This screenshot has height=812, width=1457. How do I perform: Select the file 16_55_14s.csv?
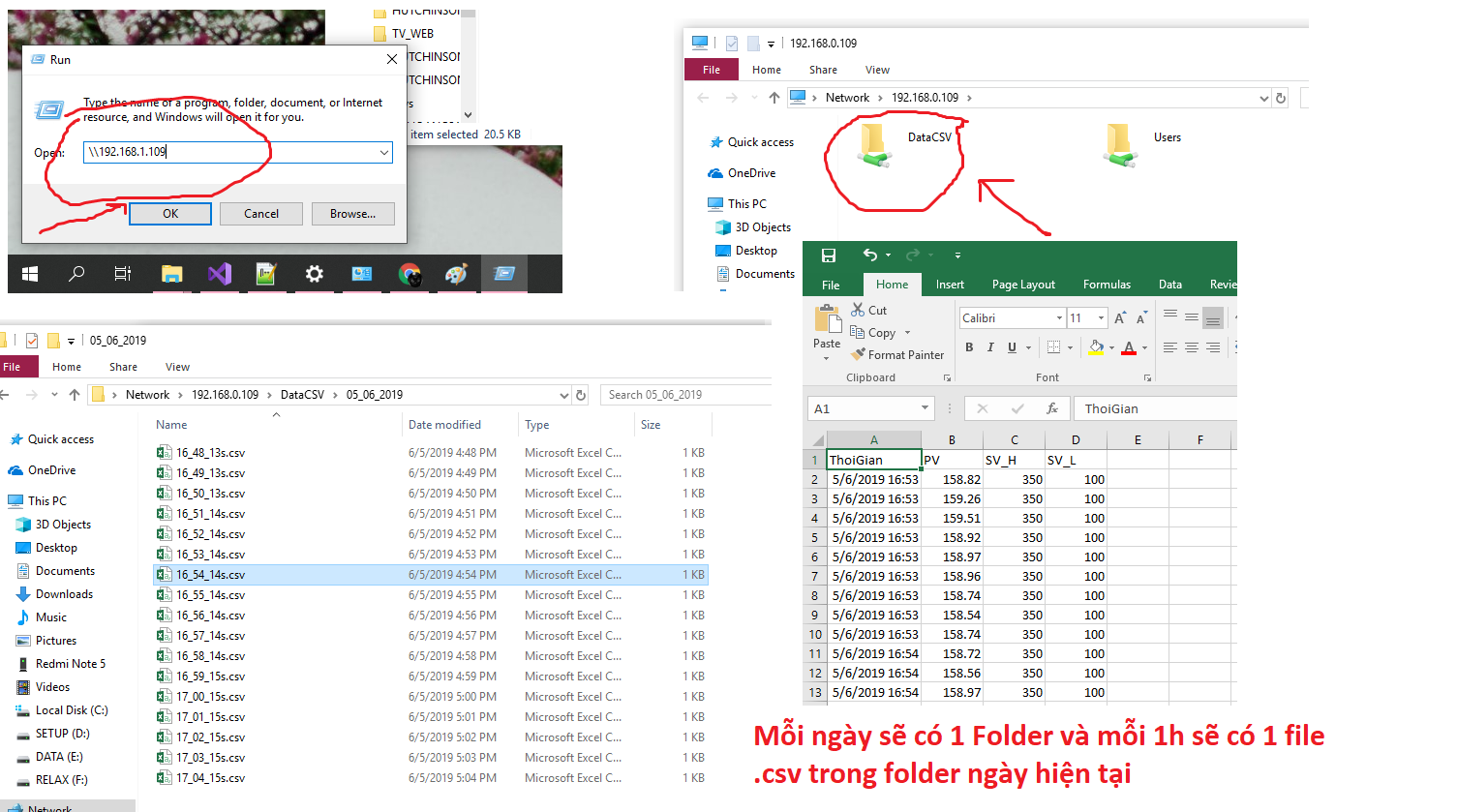[210, 595]
